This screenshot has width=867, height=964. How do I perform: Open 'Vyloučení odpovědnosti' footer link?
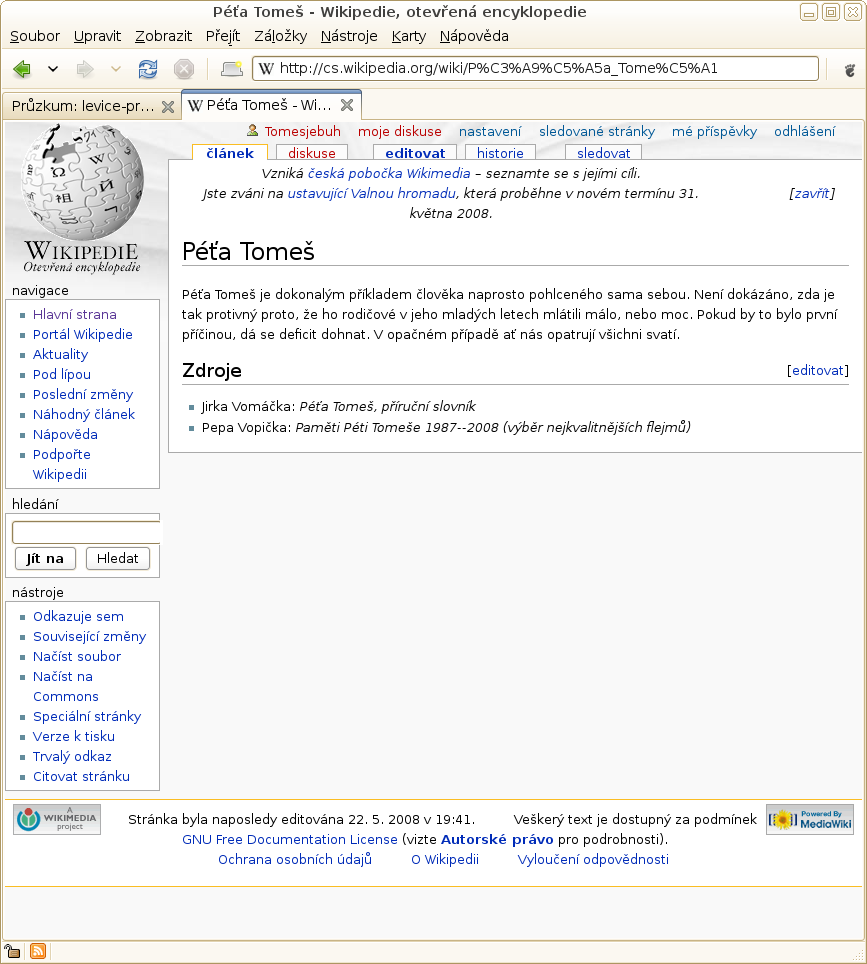pyautogui.click(x=593, y=859)
